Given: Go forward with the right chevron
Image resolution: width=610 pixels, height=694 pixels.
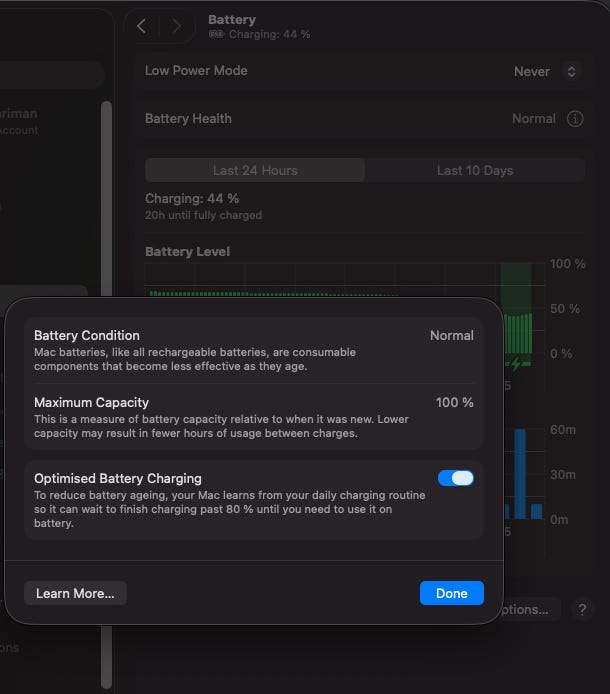Looking at the screenshot, I should coord(177,26).
